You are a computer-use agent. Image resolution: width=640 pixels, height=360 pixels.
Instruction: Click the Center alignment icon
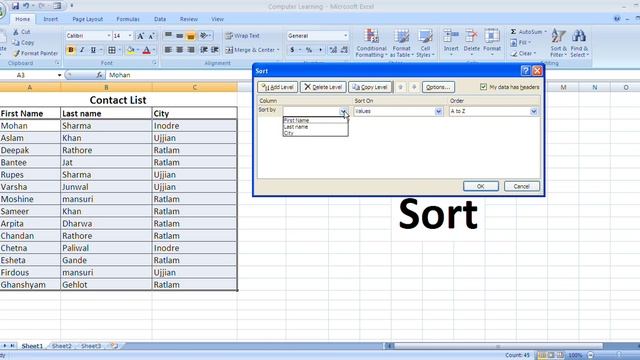(180, 50)
